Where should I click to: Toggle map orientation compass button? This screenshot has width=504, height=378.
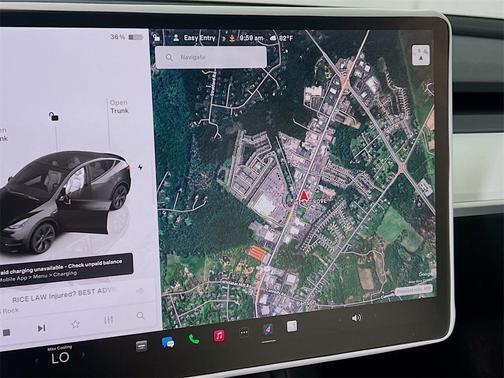421,55
